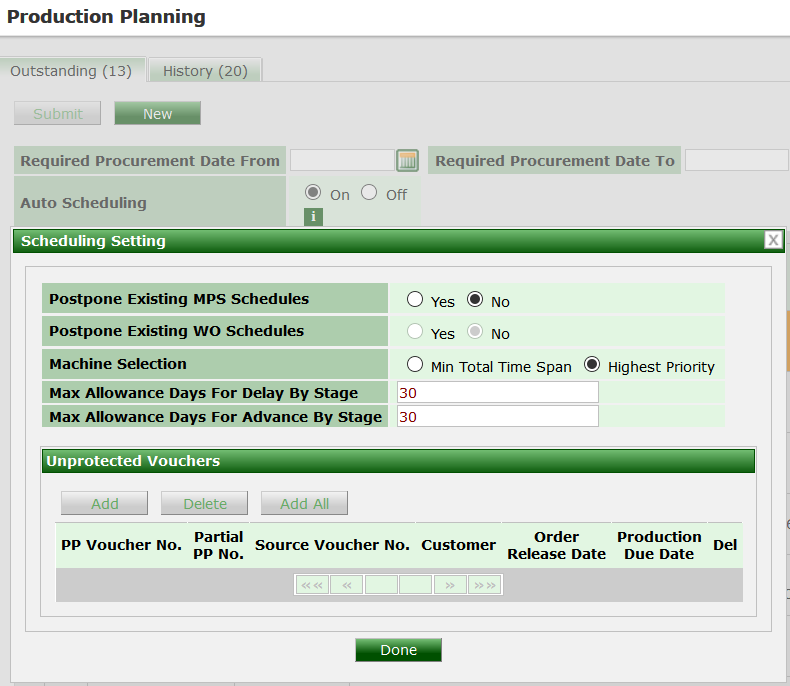
Task: Select No for Postpone Existing MPS Schedules
Action: [475, 300]
